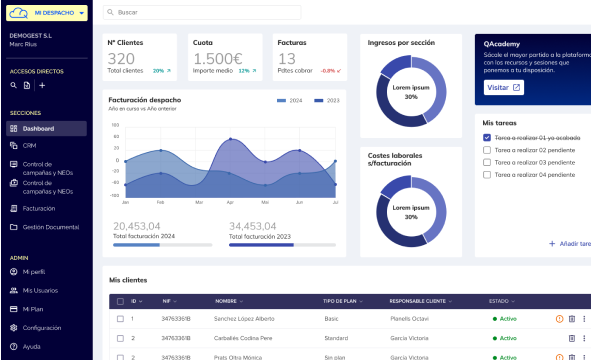
Task: Click into the Buscar search field
Action: click(202, 12)
